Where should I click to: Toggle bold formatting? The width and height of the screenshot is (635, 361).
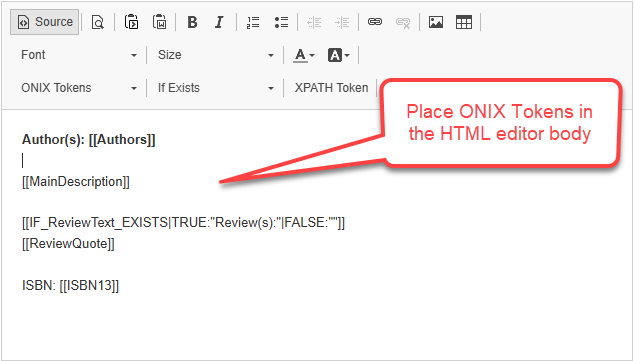pos(192,22)
